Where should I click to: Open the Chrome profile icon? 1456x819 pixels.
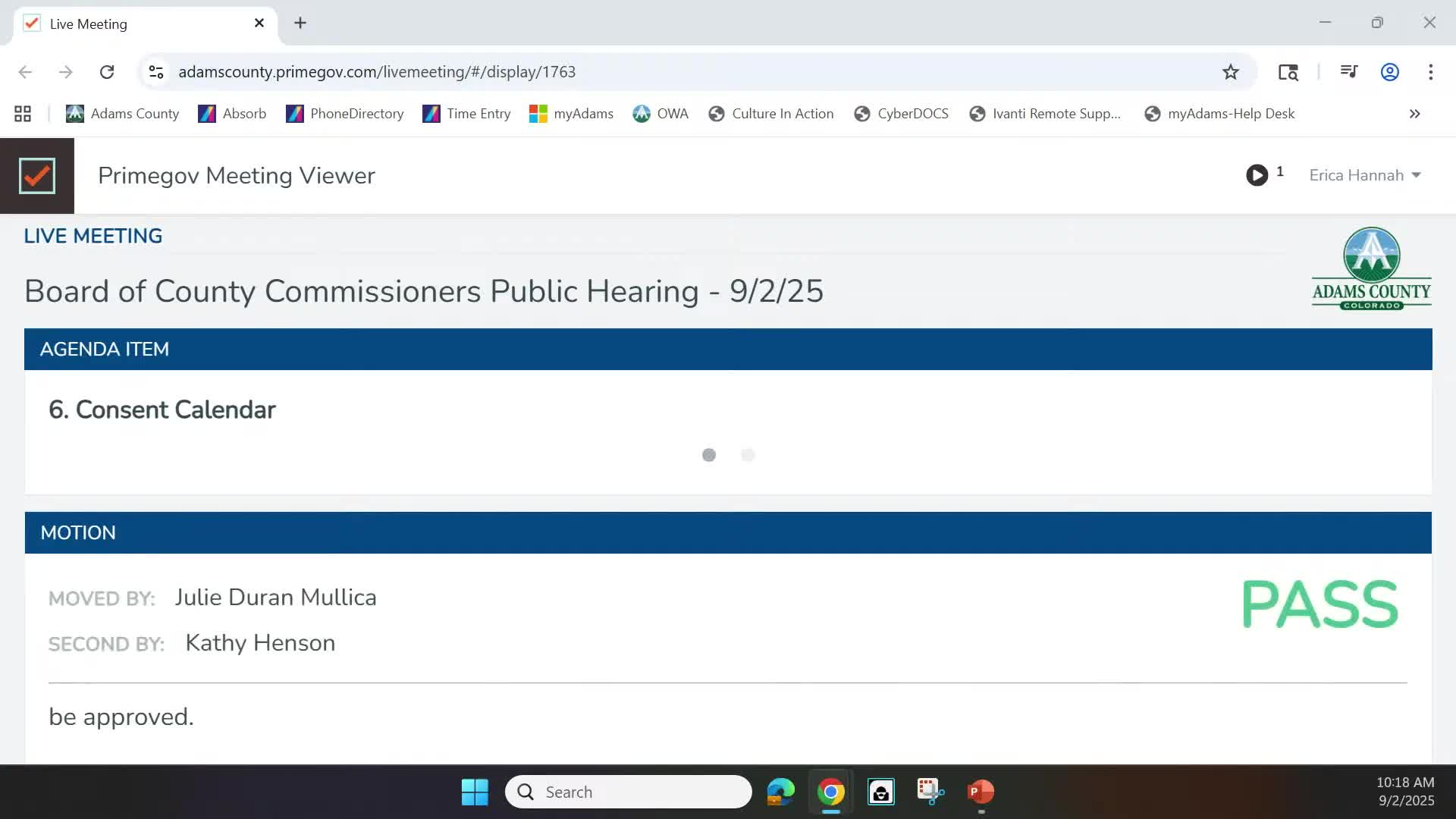(1389, 72)
